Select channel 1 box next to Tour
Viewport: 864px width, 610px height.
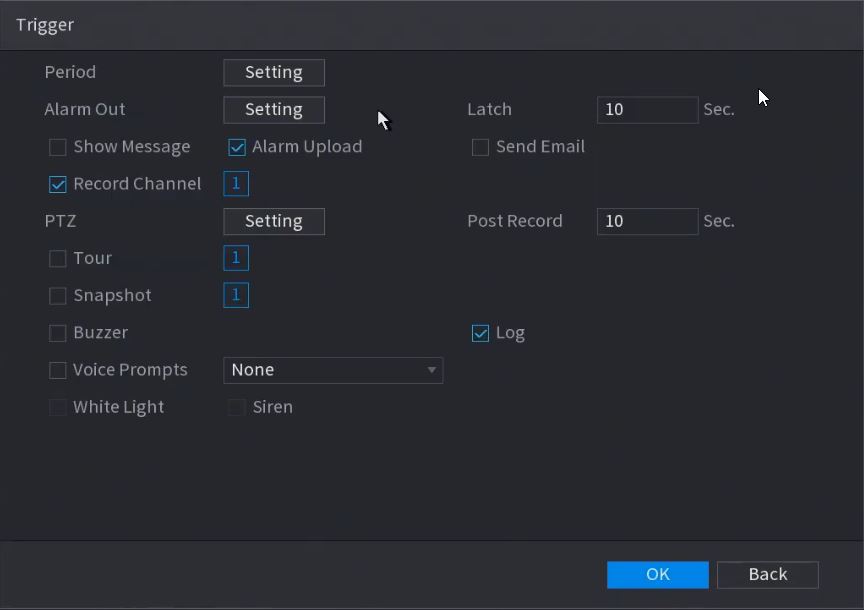236,258
